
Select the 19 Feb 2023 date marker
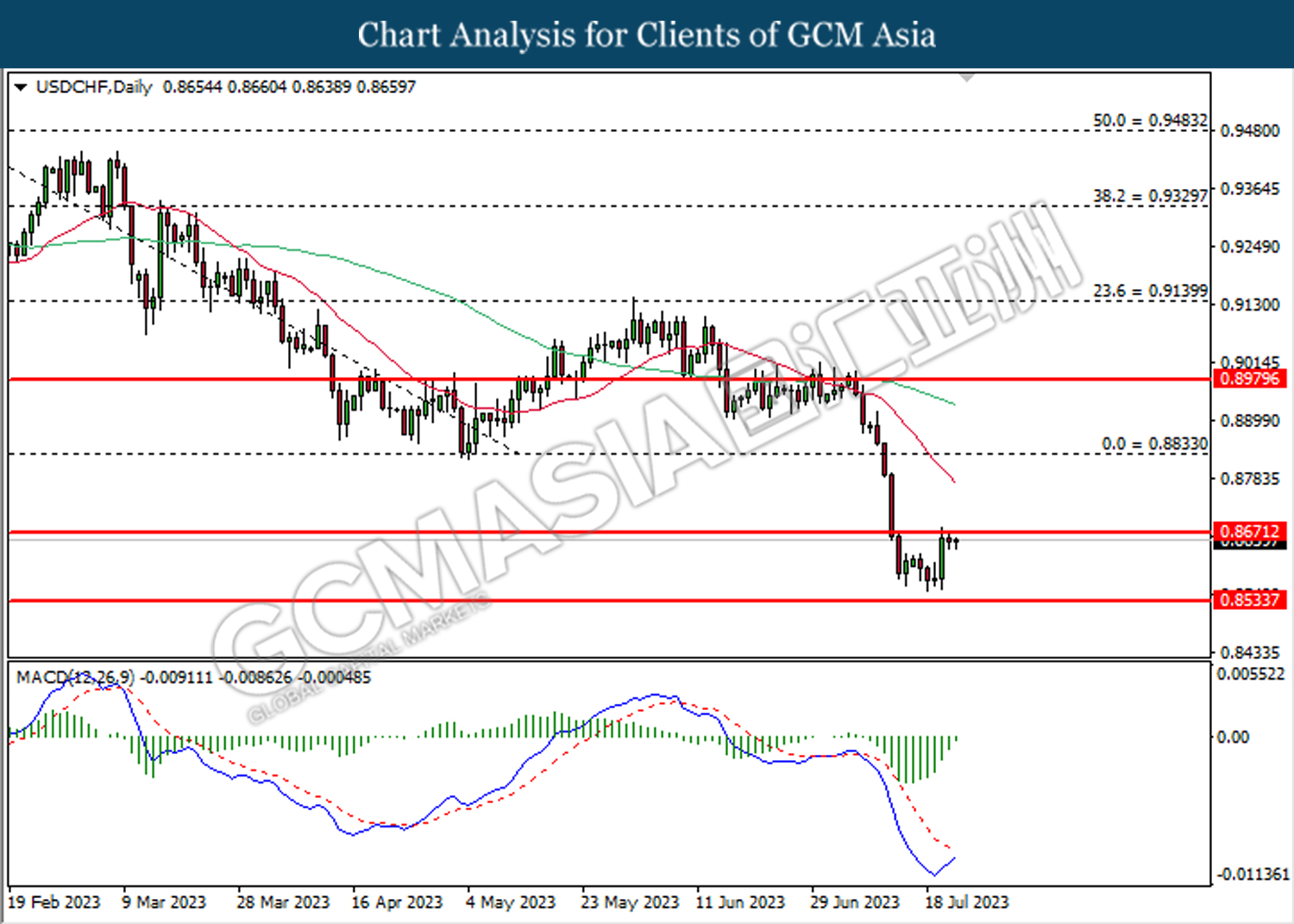pos(53,902)
